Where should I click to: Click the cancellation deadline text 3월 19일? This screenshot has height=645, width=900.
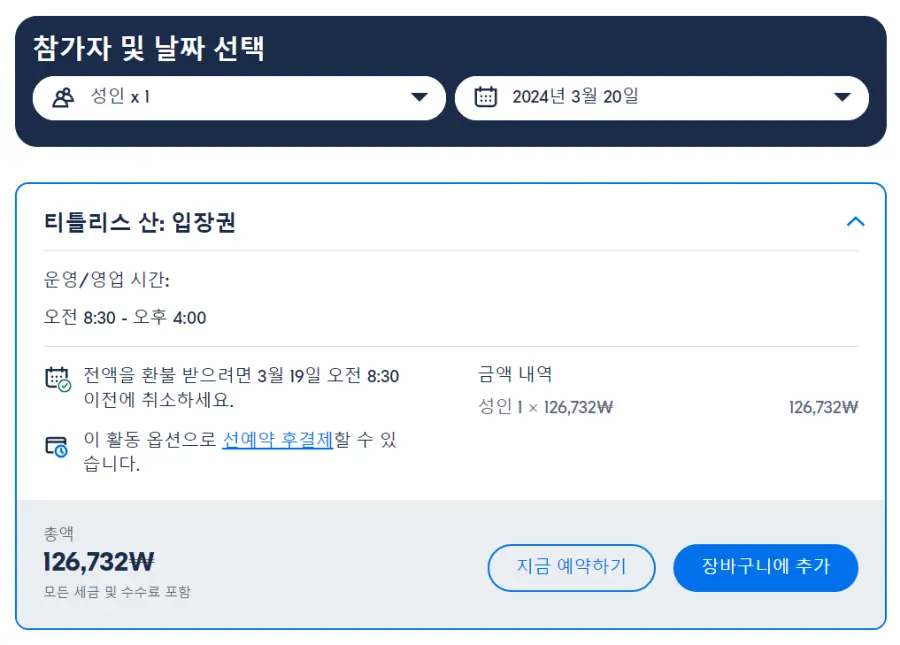[x=289, y=376]
